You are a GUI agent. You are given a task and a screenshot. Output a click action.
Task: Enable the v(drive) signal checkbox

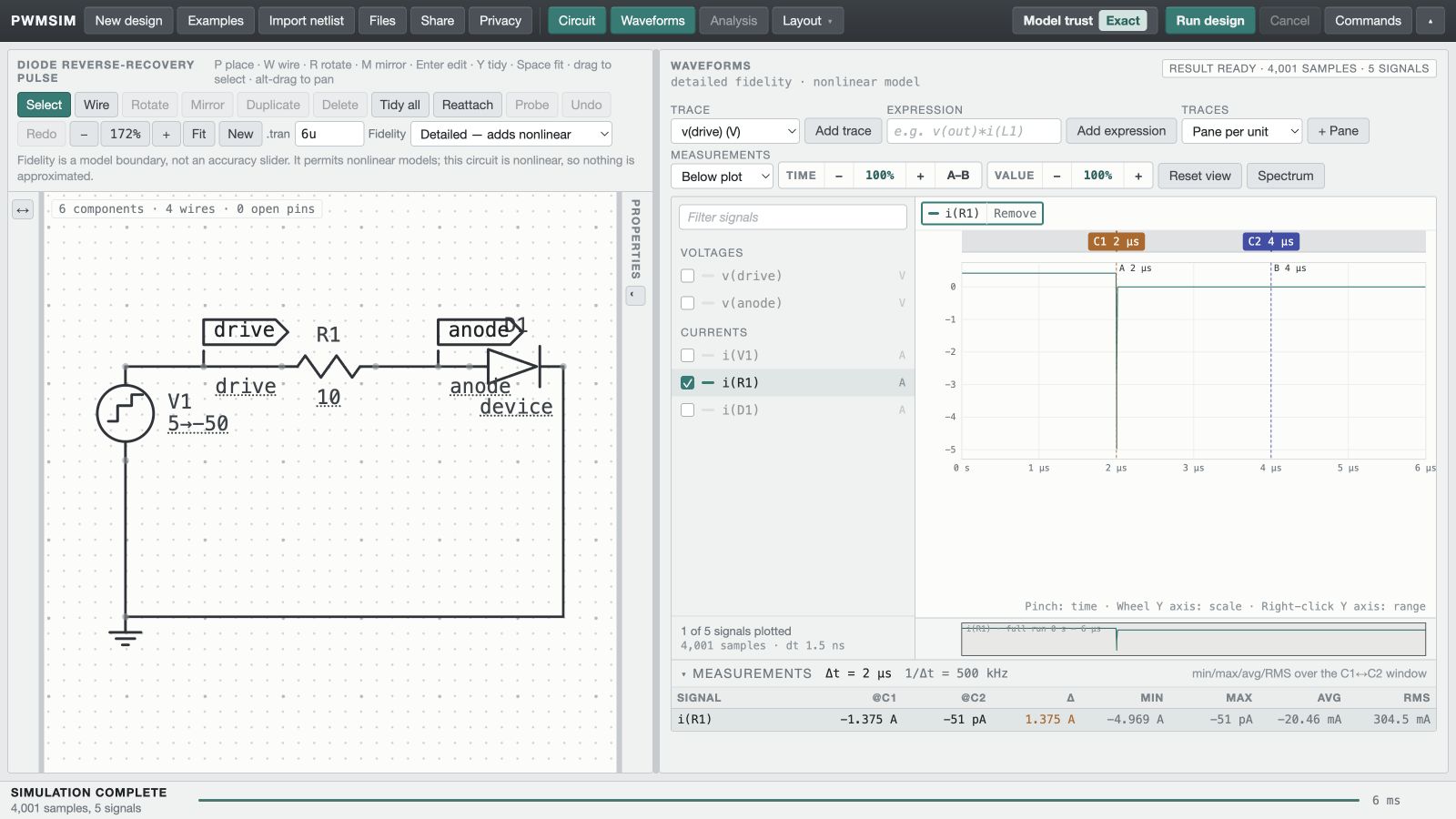click(687, 276)
